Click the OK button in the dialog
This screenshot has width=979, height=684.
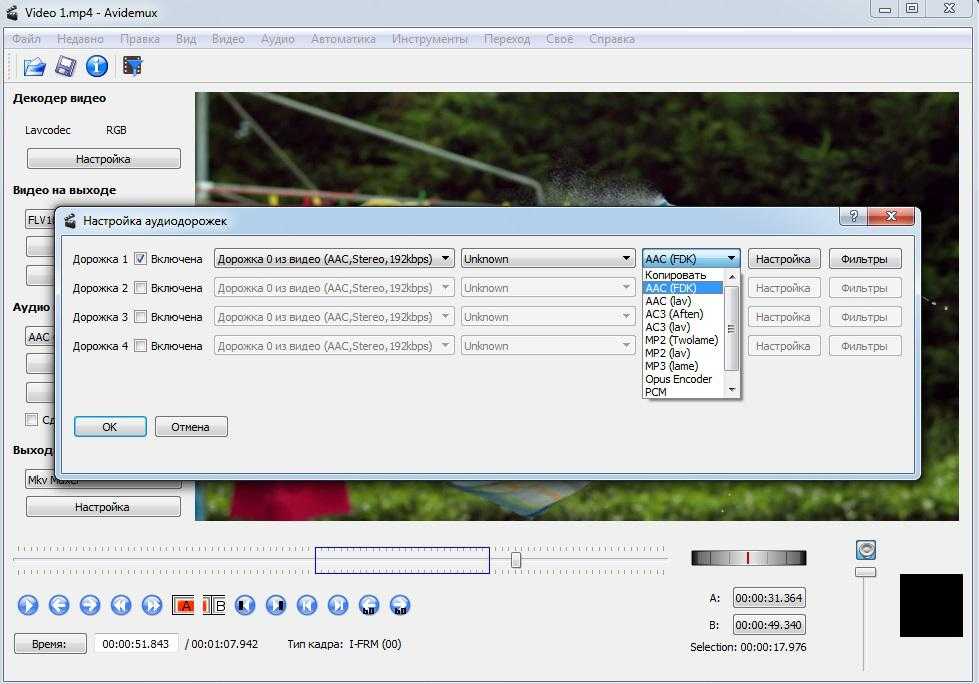110,427
